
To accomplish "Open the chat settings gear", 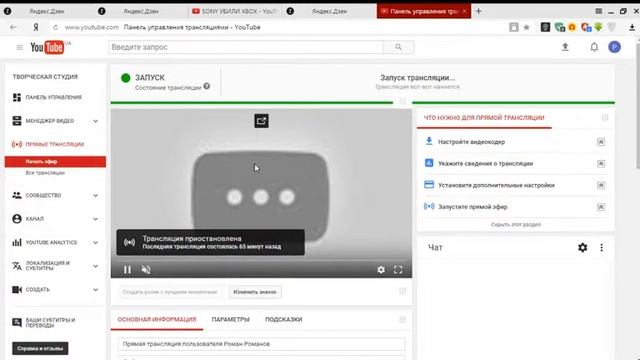I will [582, 247].
